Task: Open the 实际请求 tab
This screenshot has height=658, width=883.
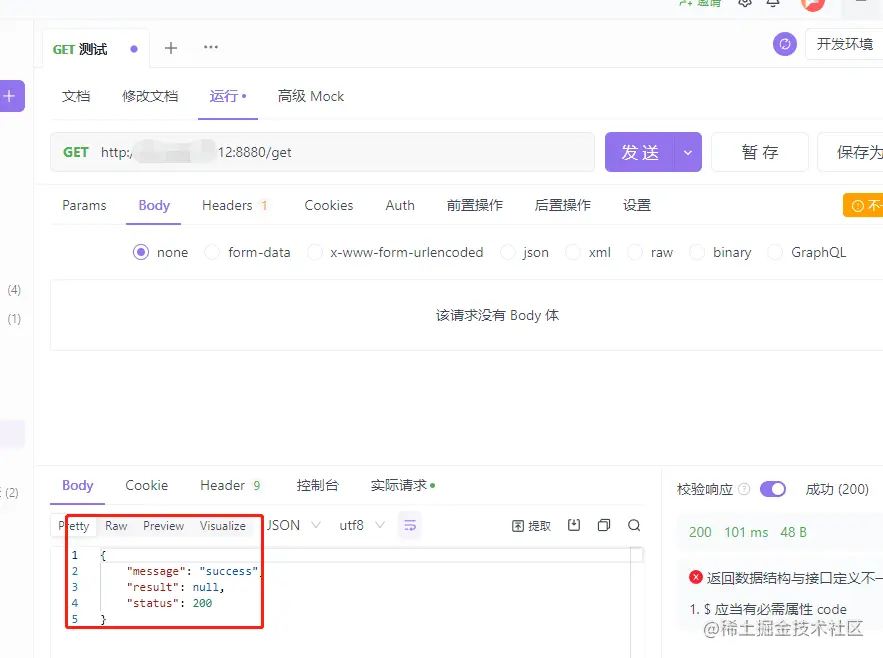Action: coord(403,486)
